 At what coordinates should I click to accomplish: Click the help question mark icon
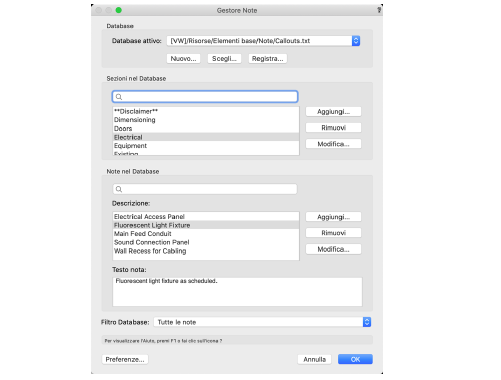[379, 10]
